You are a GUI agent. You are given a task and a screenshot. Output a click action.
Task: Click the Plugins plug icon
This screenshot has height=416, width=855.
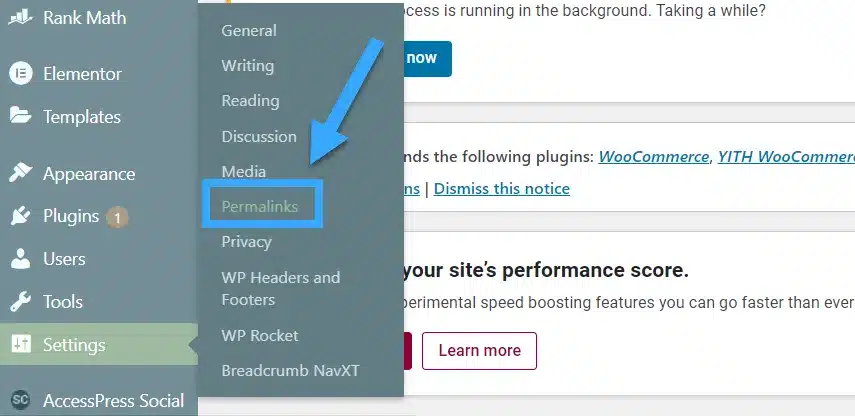pos(20,216)
